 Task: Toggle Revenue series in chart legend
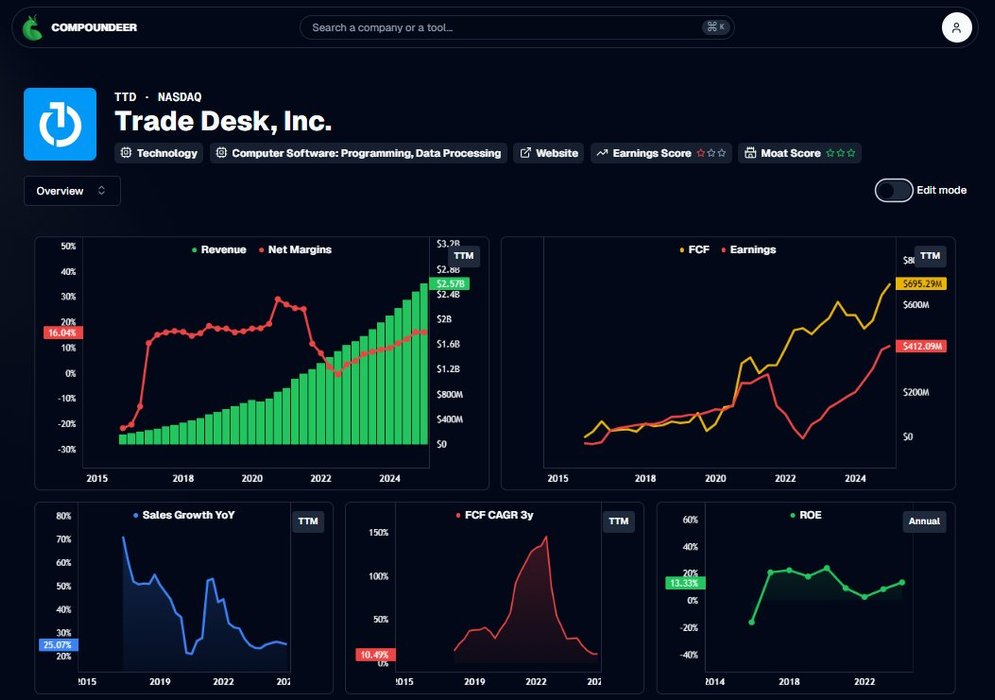click(218, 250)
